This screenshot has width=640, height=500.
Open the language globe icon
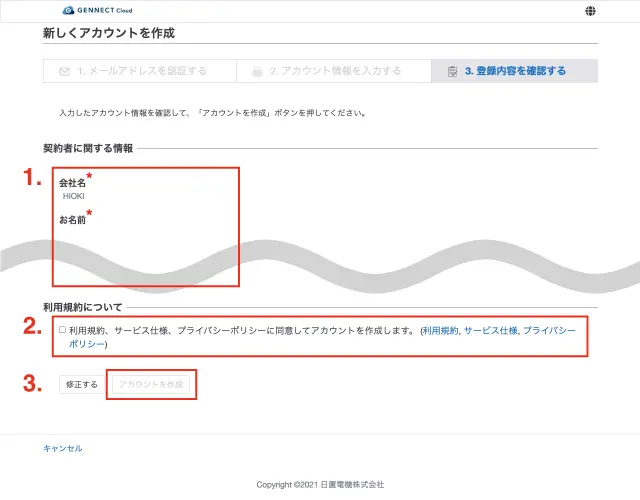coord(590,11)
